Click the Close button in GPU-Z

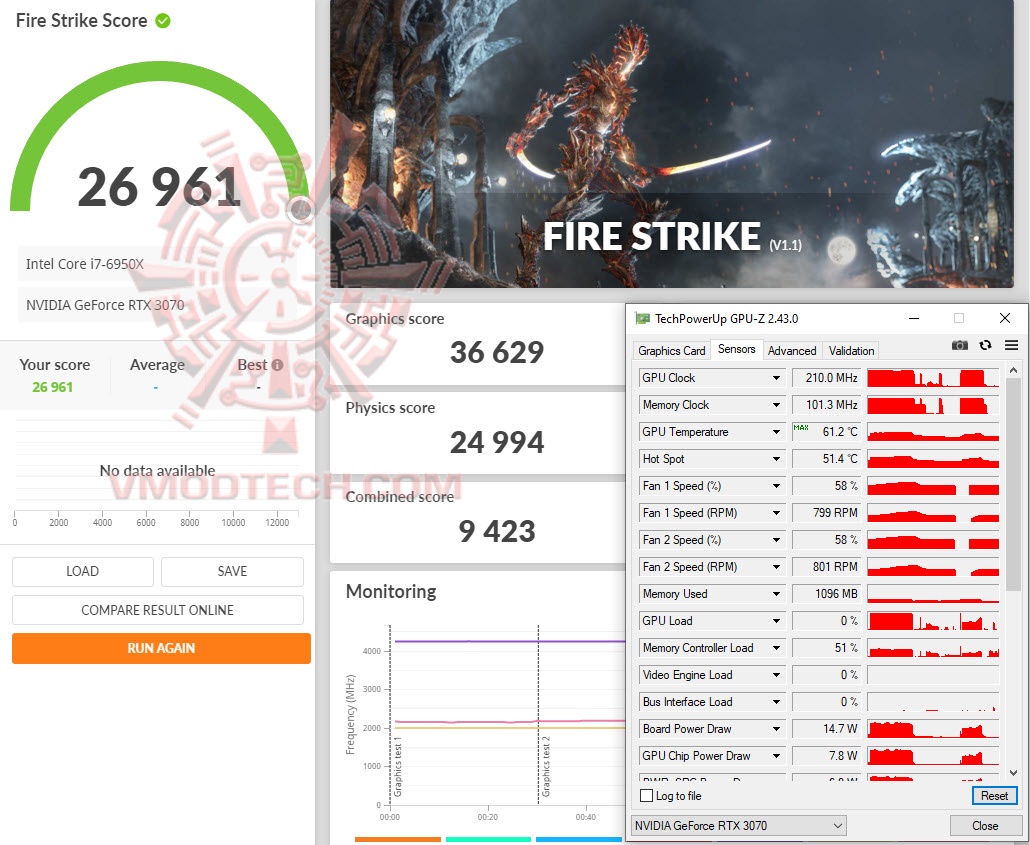tap(985, 825)
